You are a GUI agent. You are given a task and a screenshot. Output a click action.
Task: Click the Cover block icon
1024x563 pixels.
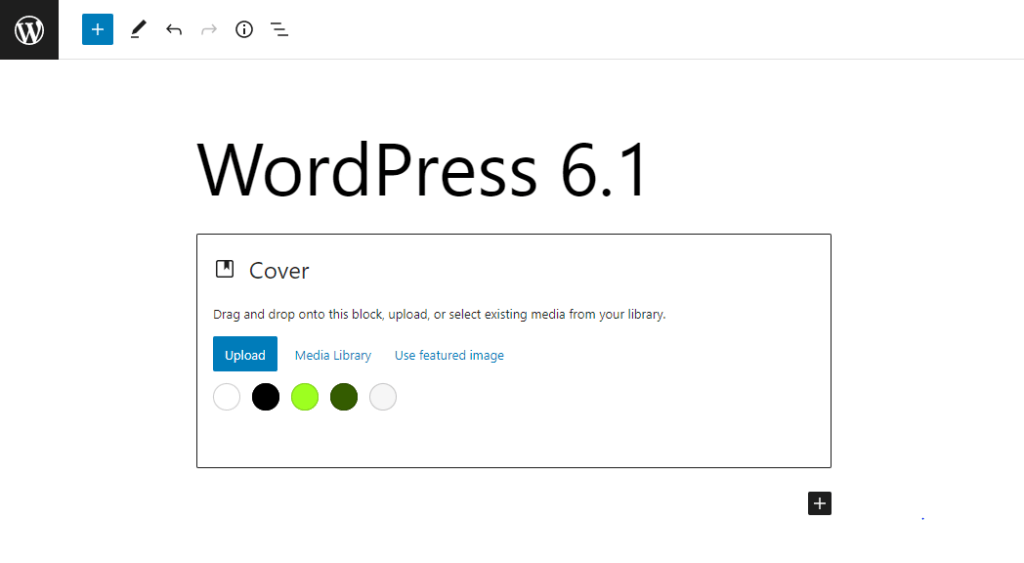225,269
